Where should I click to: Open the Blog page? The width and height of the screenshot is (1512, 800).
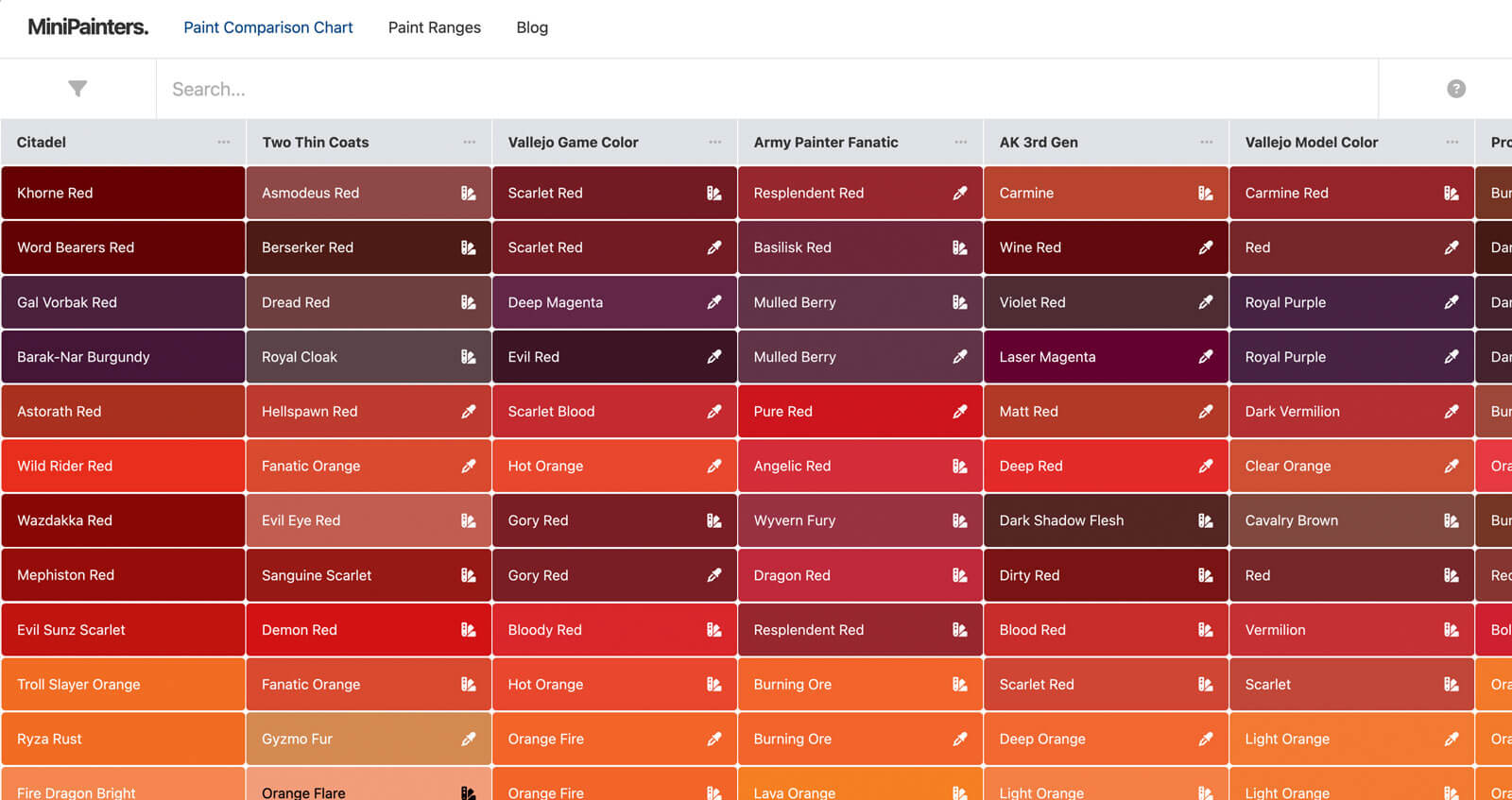532,27
